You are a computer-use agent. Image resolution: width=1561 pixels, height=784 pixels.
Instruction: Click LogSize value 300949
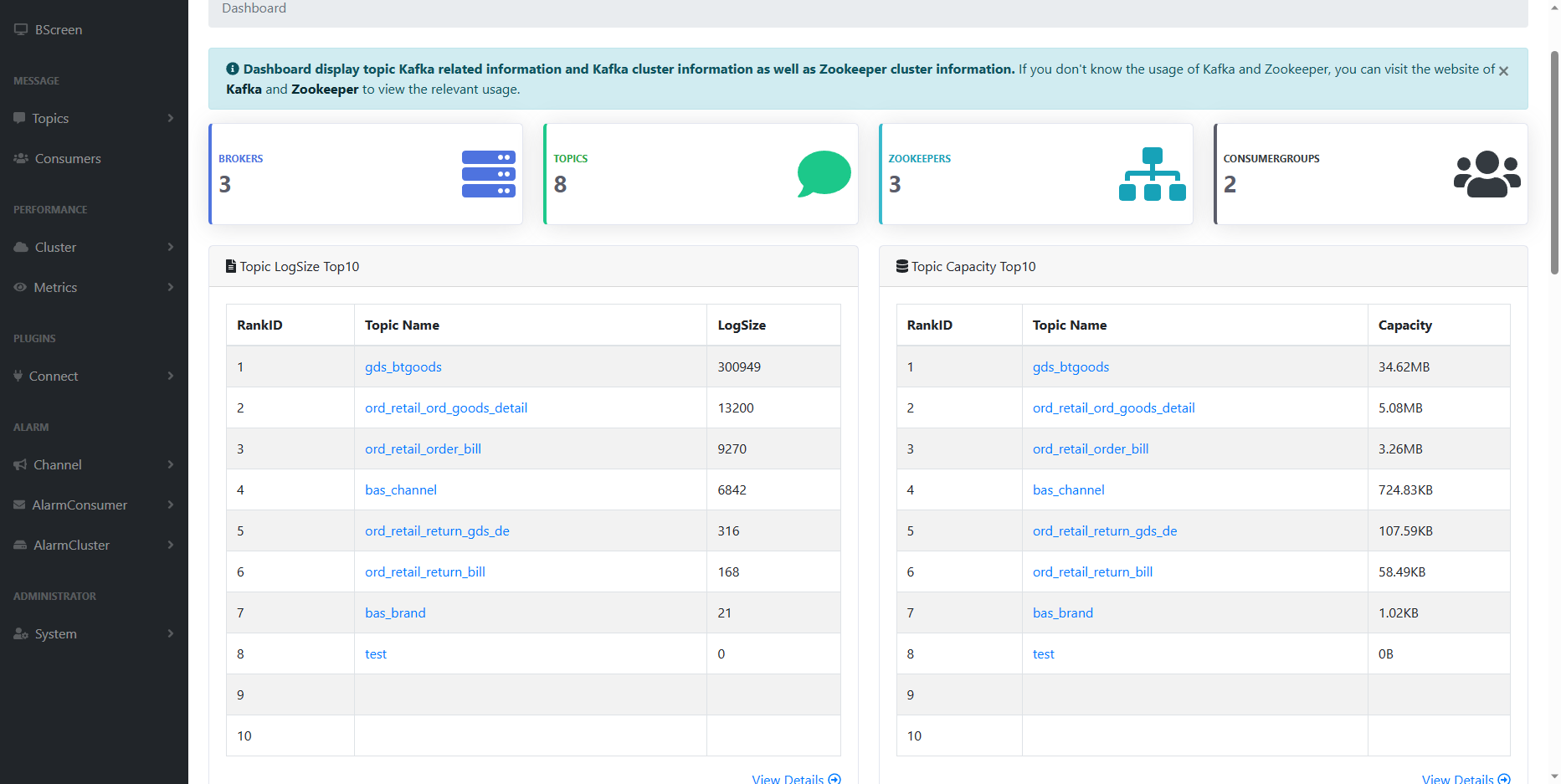(739, 366)
